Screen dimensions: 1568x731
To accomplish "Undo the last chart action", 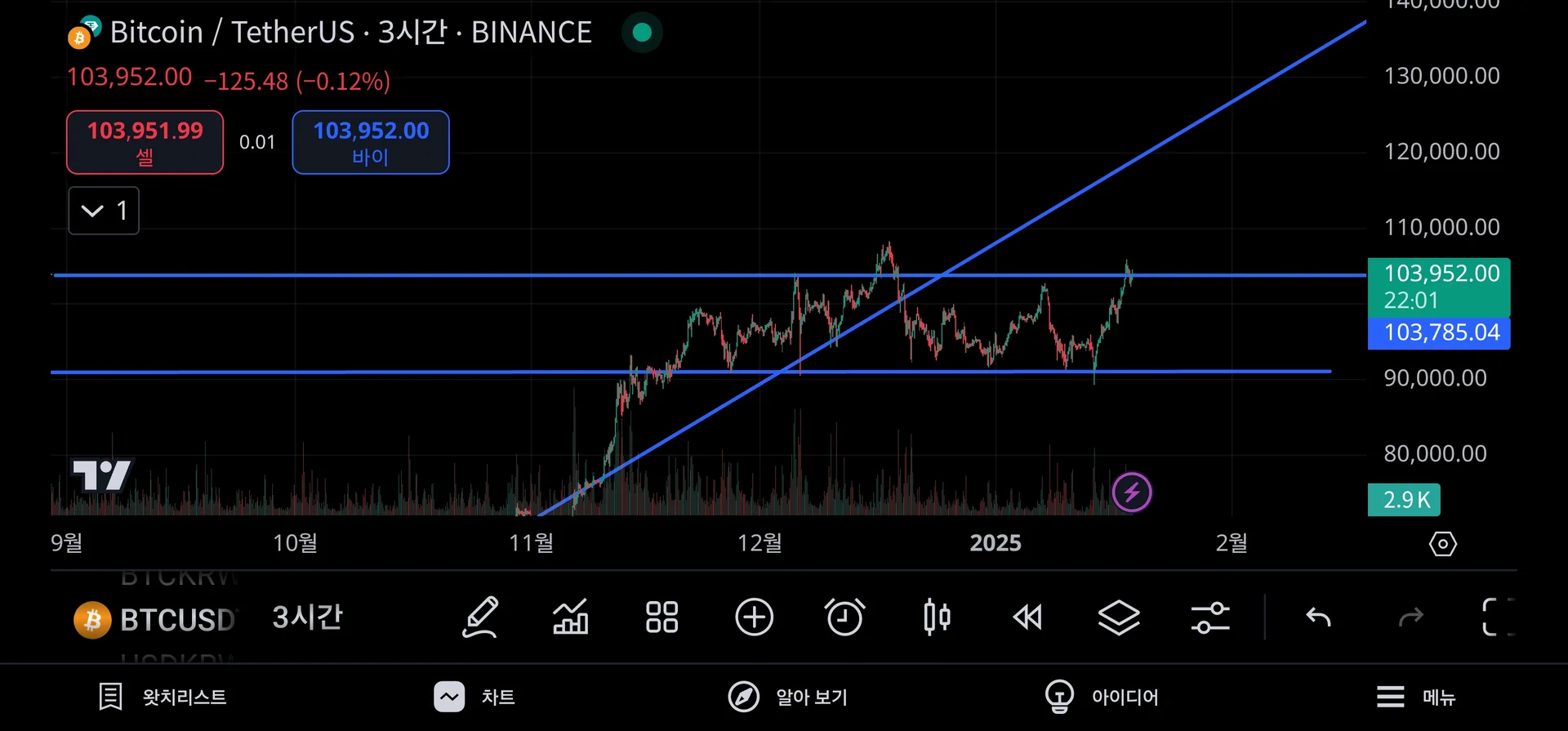I will tap(1318, 617).
